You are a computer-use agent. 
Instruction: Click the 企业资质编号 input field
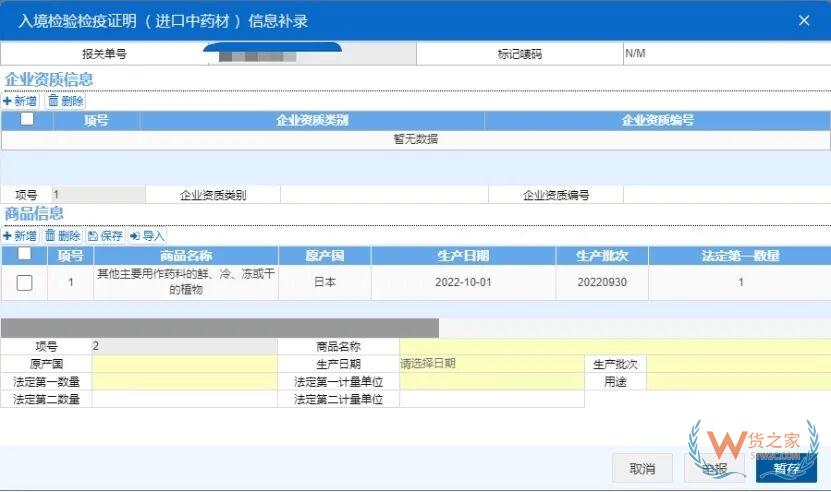pyautogui.click(x=727, y=195)
